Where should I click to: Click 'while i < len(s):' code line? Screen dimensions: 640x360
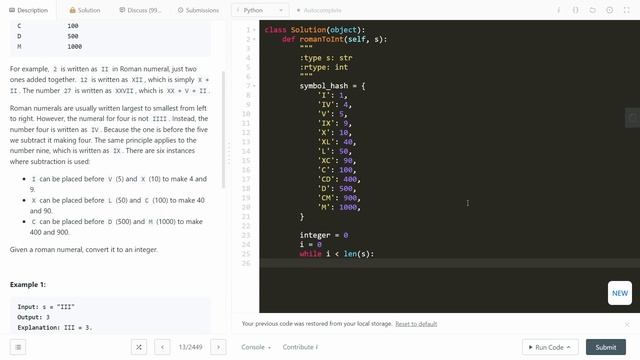[337, 254]
